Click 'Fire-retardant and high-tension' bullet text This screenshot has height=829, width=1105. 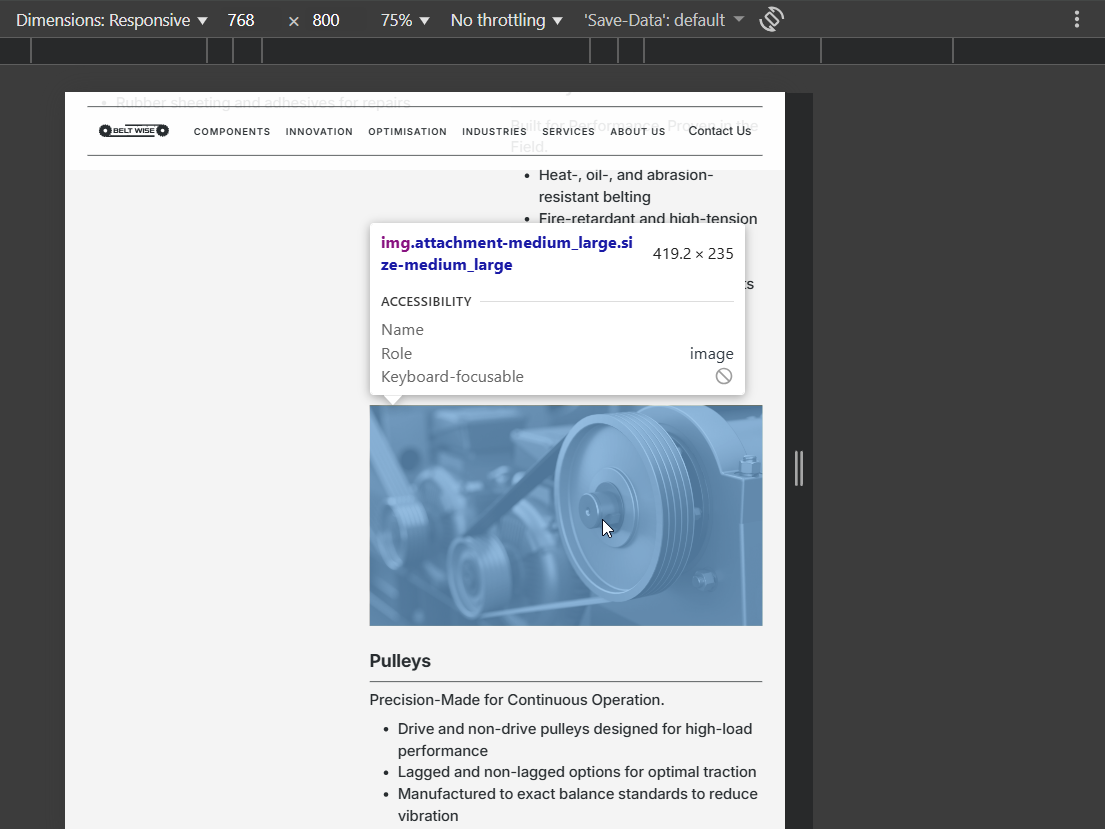(x=648, y=219)
